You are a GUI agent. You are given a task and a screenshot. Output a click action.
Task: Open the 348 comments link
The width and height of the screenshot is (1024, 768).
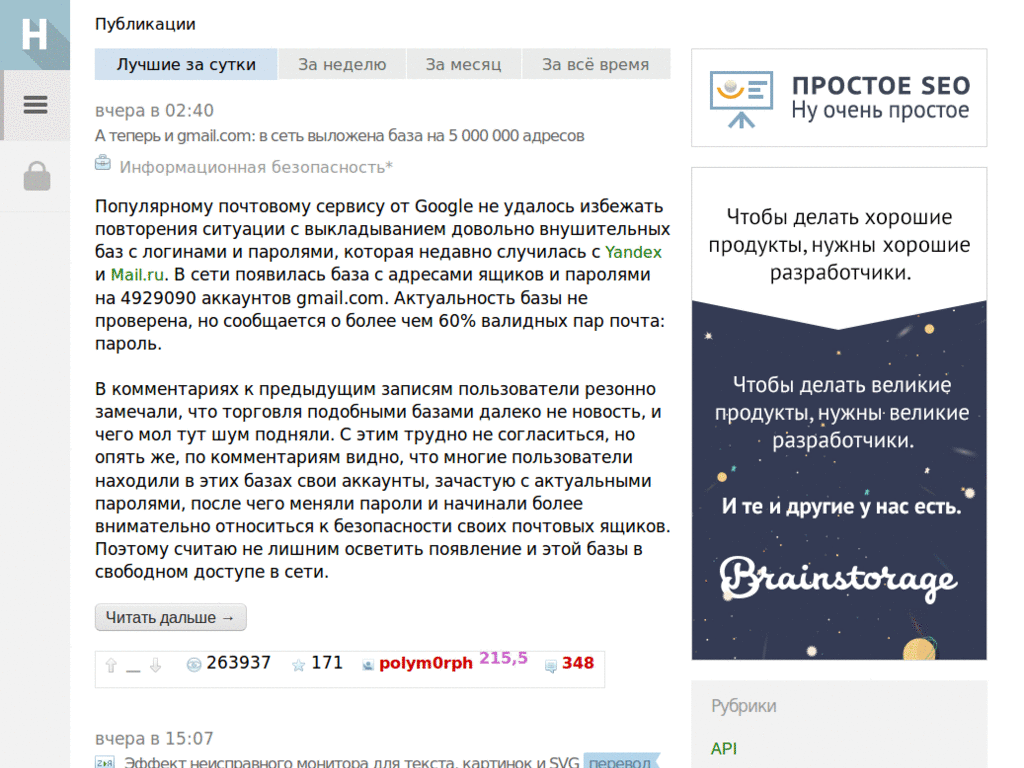click(578, 663)
